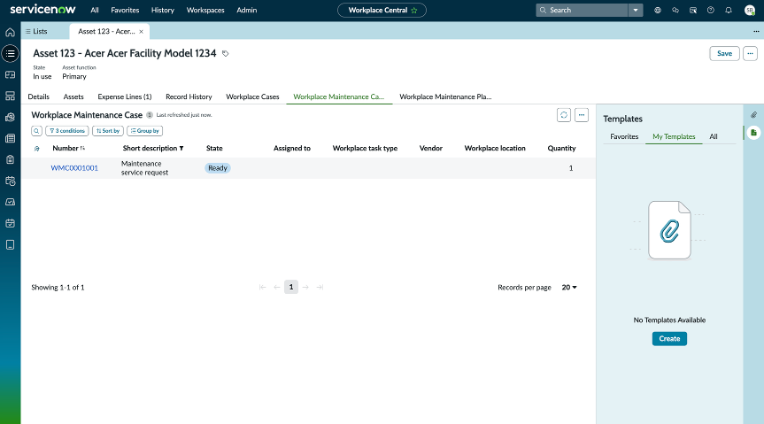This screenshot has height=424, width=764.
Task: Open case WMC0001001 link
Action: (75, 168)
